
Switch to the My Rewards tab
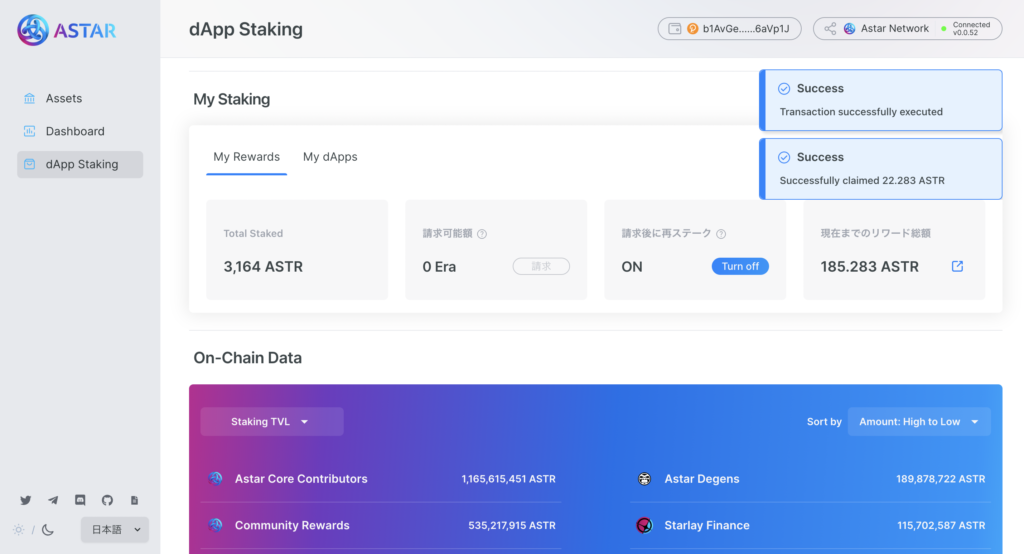pyautogui.click(x=246, y=157)
